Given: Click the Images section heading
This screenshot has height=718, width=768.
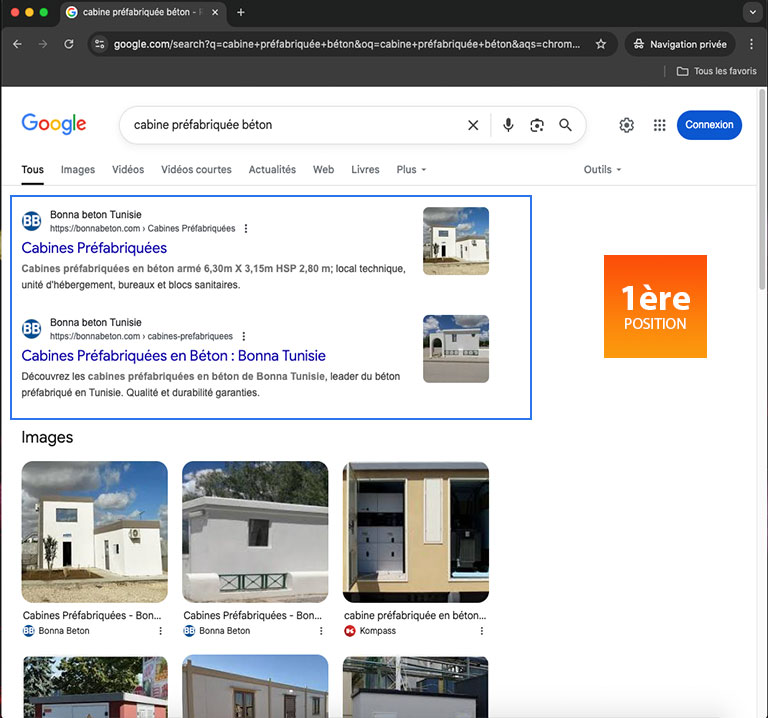Looking at the screenshot, I should coord(47,437).
